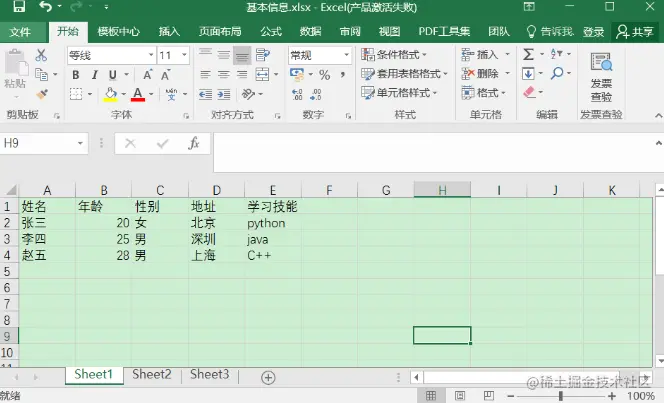Open the font size dropdown
This screenshot has width=664, height=403.
point(184,55)
